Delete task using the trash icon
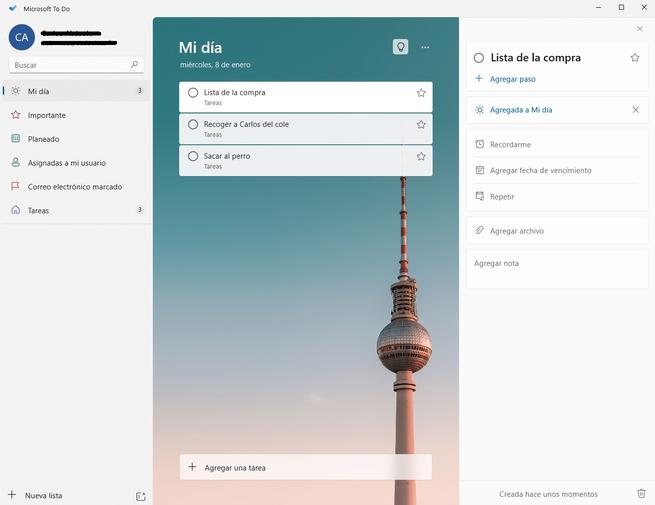The width and height of the screenshot is (655, 505). [x=641, y=493]
